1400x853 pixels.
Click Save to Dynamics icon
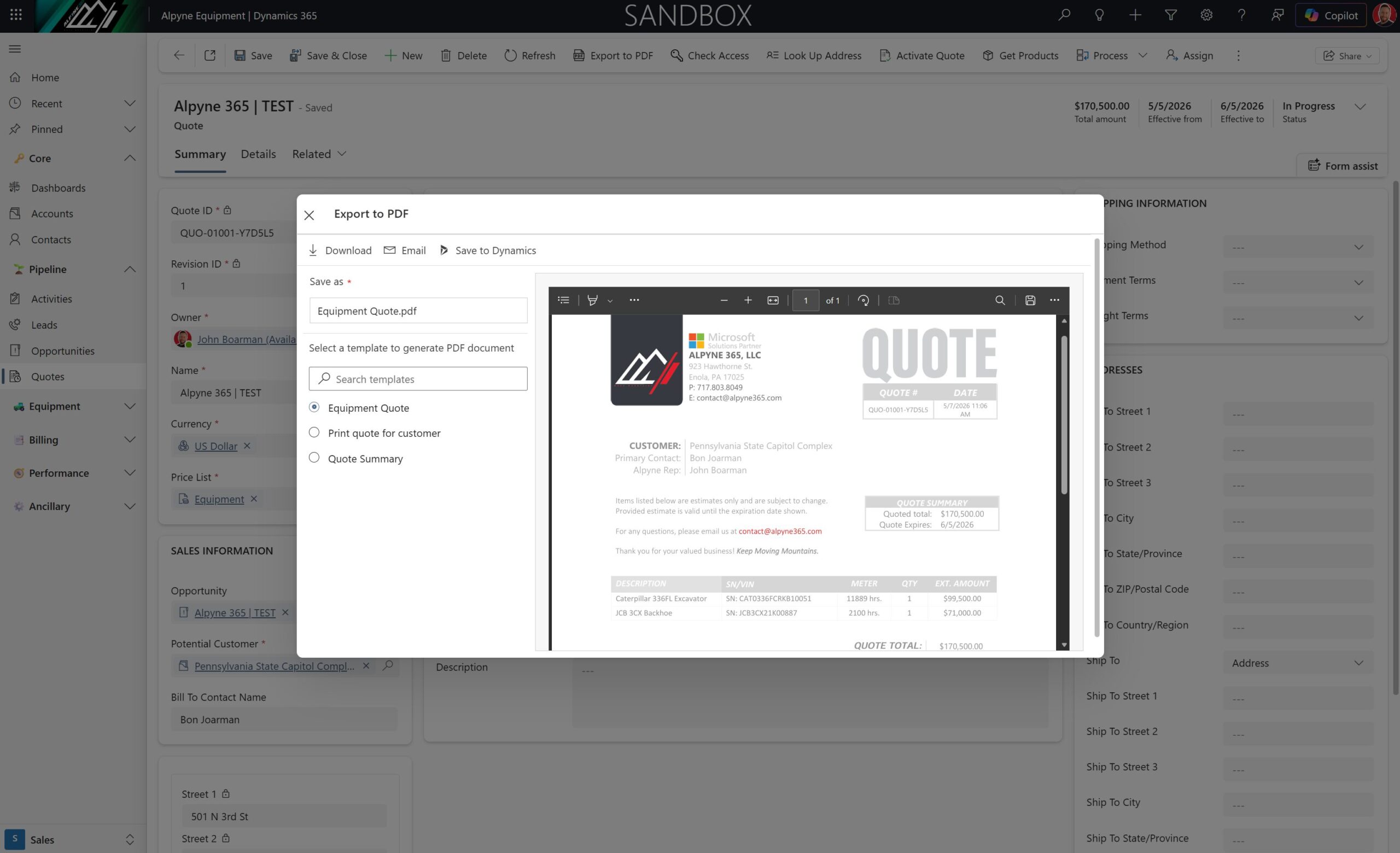(x=444, y=250)
